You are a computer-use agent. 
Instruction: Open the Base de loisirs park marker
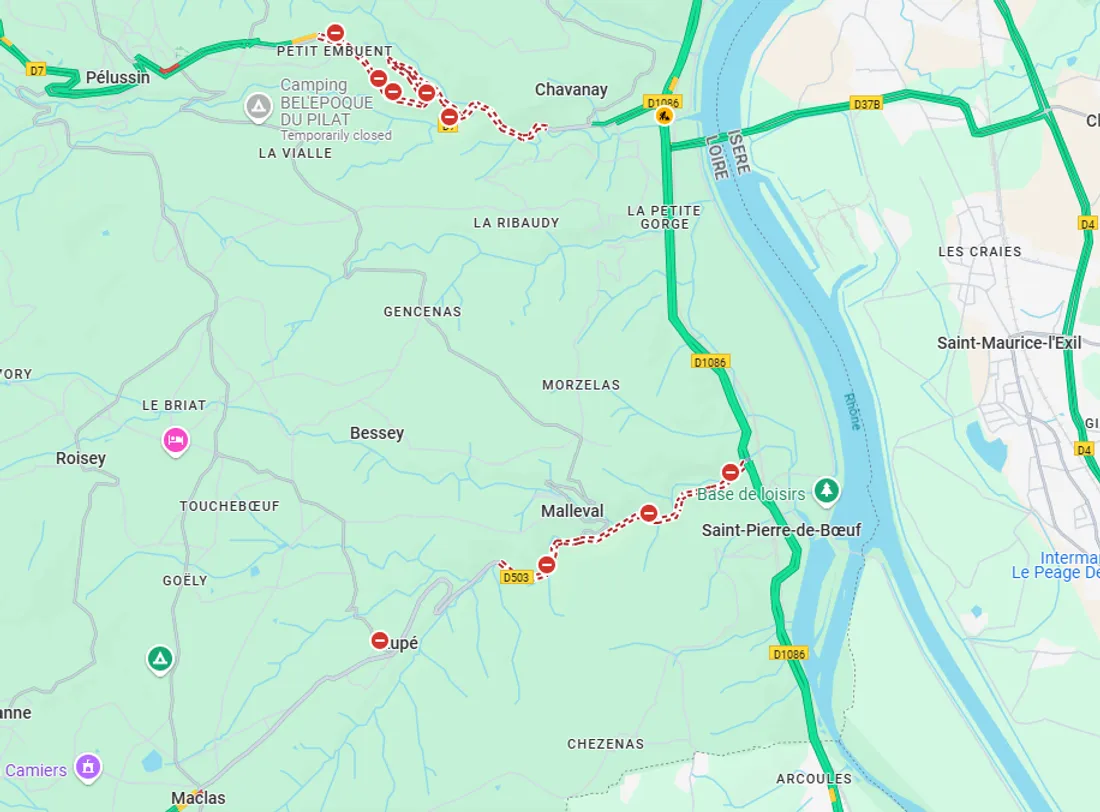826,491
